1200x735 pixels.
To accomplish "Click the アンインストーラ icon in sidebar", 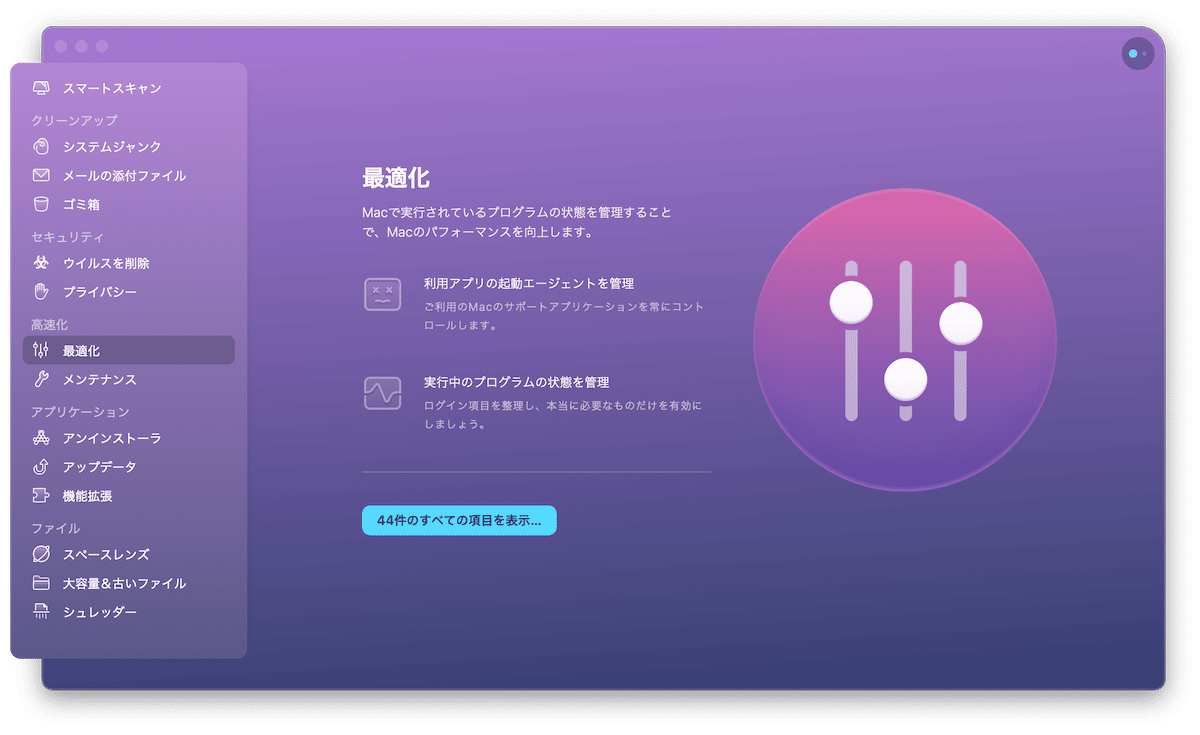I will (x=41, y=438).
